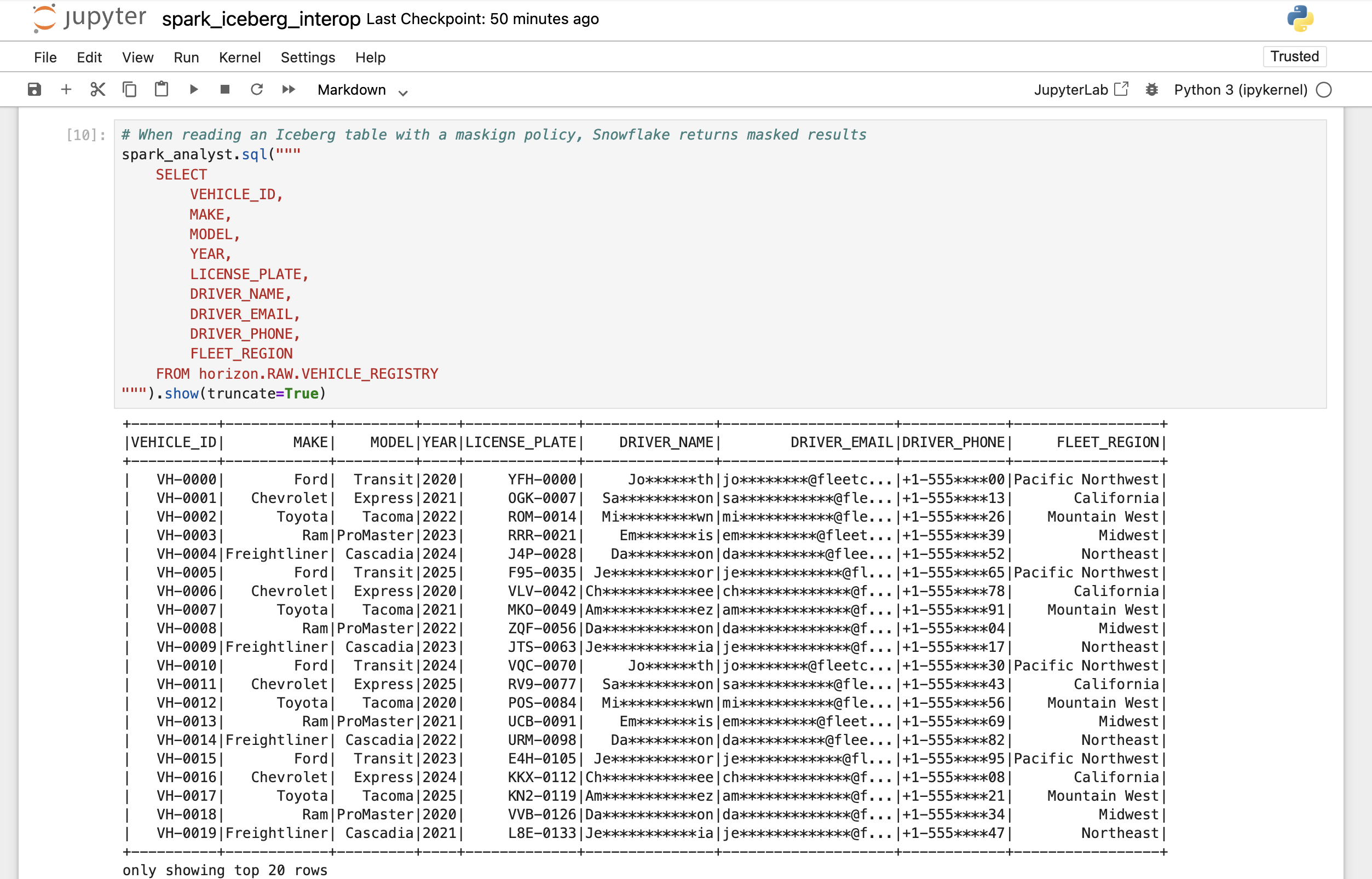Restart kernel and run all cells
The width and height of the screenshot is (1372, 879).
[x=289, y=90]
